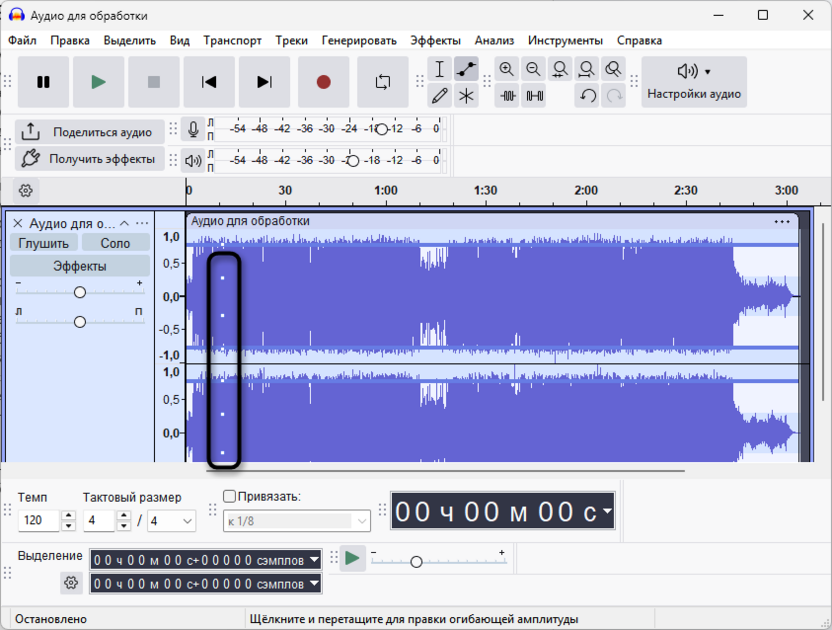The height and width of the screenshot is (630, 832).
Task: Open time signature denominator dropdown
Action: tap(171, 521)
